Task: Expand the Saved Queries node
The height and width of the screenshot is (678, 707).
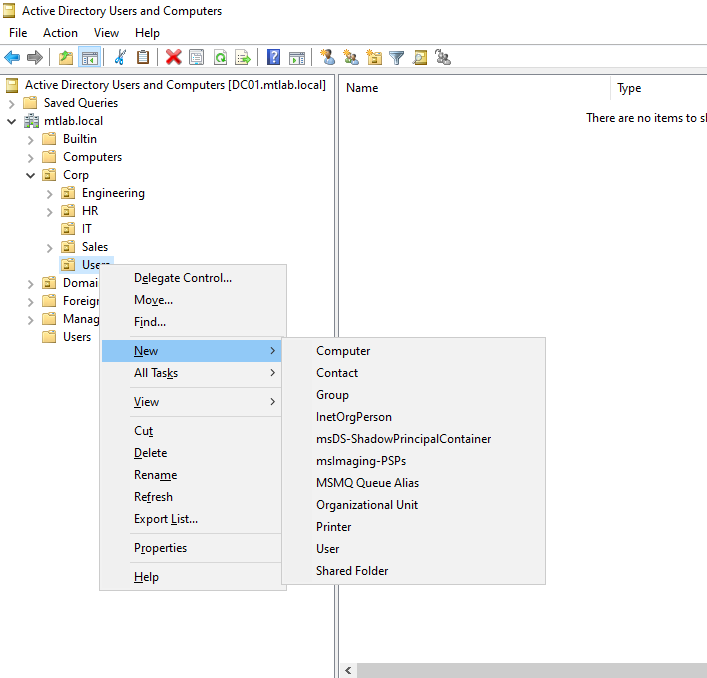Action: tap(12, 104)
